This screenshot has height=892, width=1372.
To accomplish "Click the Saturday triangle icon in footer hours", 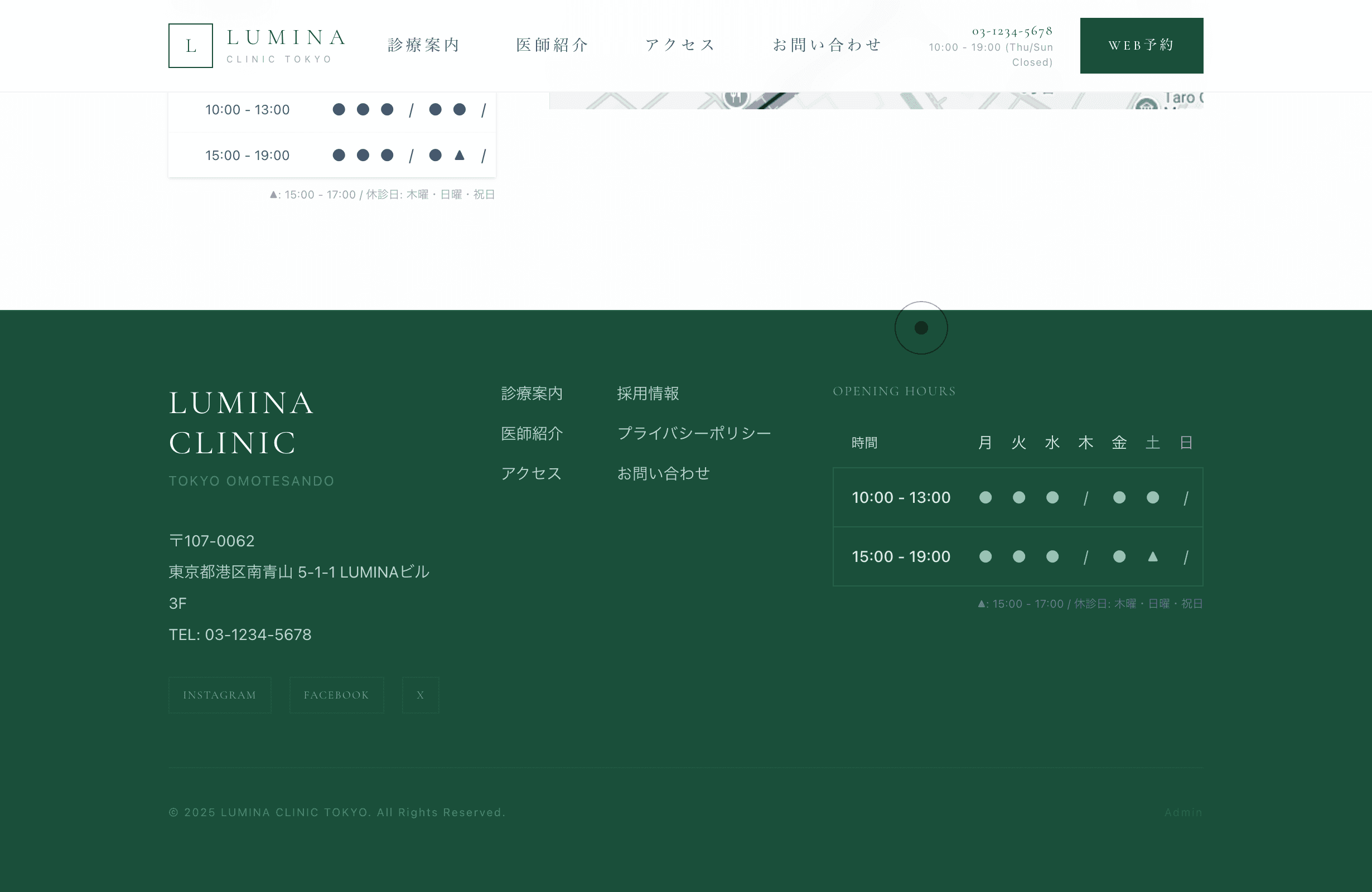I will pyautogui.click(x=1152, y=556).
